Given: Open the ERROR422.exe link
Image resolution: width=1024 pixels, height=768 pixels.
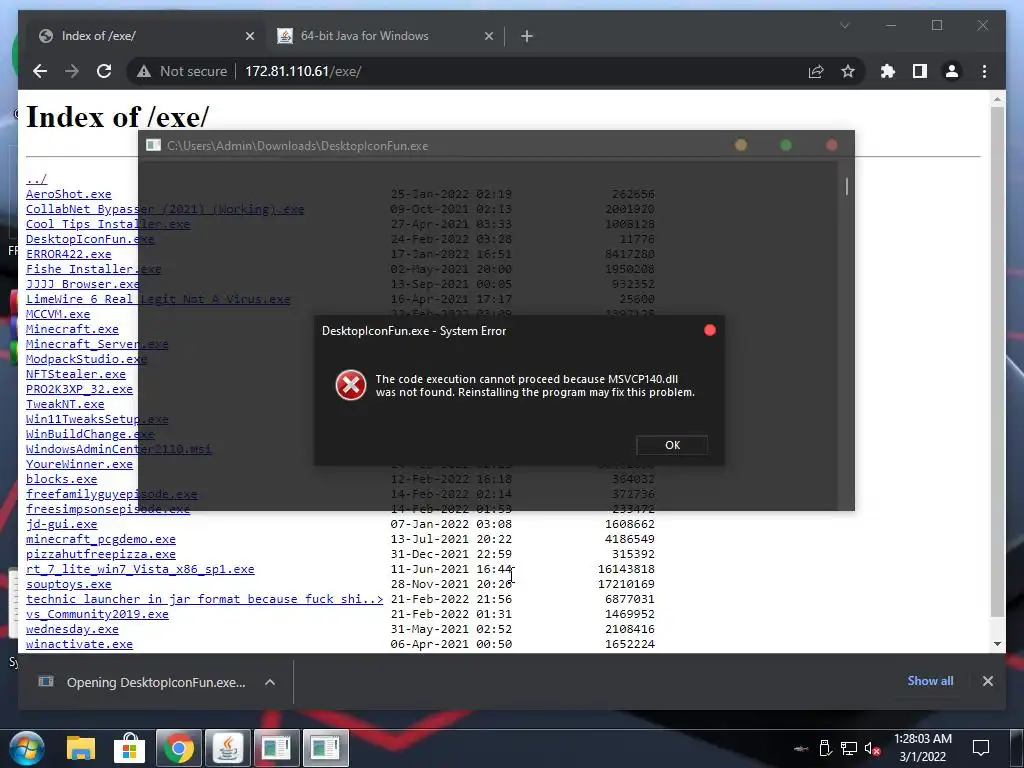Looking at the screenshot, I should tap(69, 254).
